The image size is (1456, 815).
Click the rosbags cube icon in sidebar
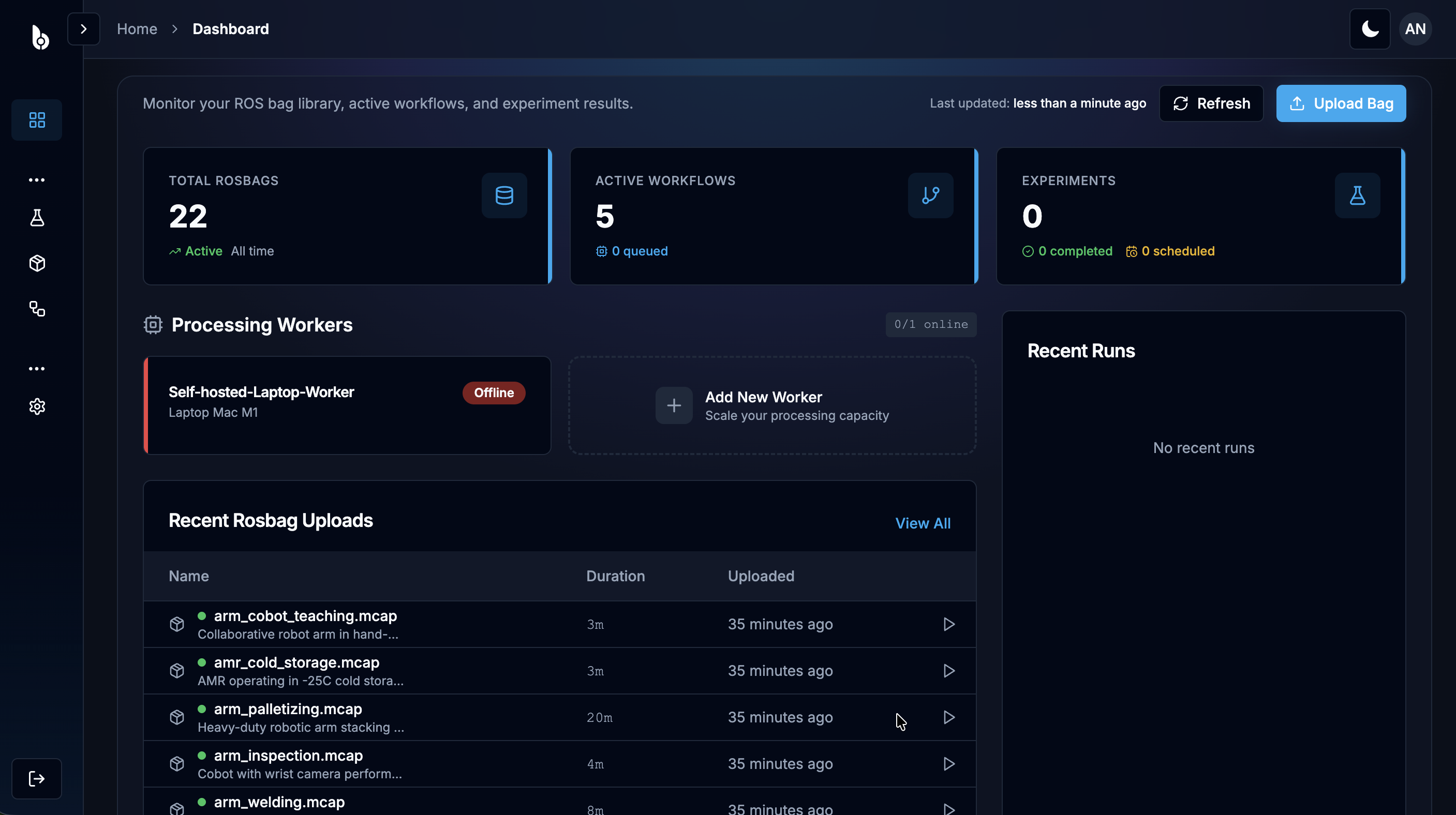pos(37,263)
